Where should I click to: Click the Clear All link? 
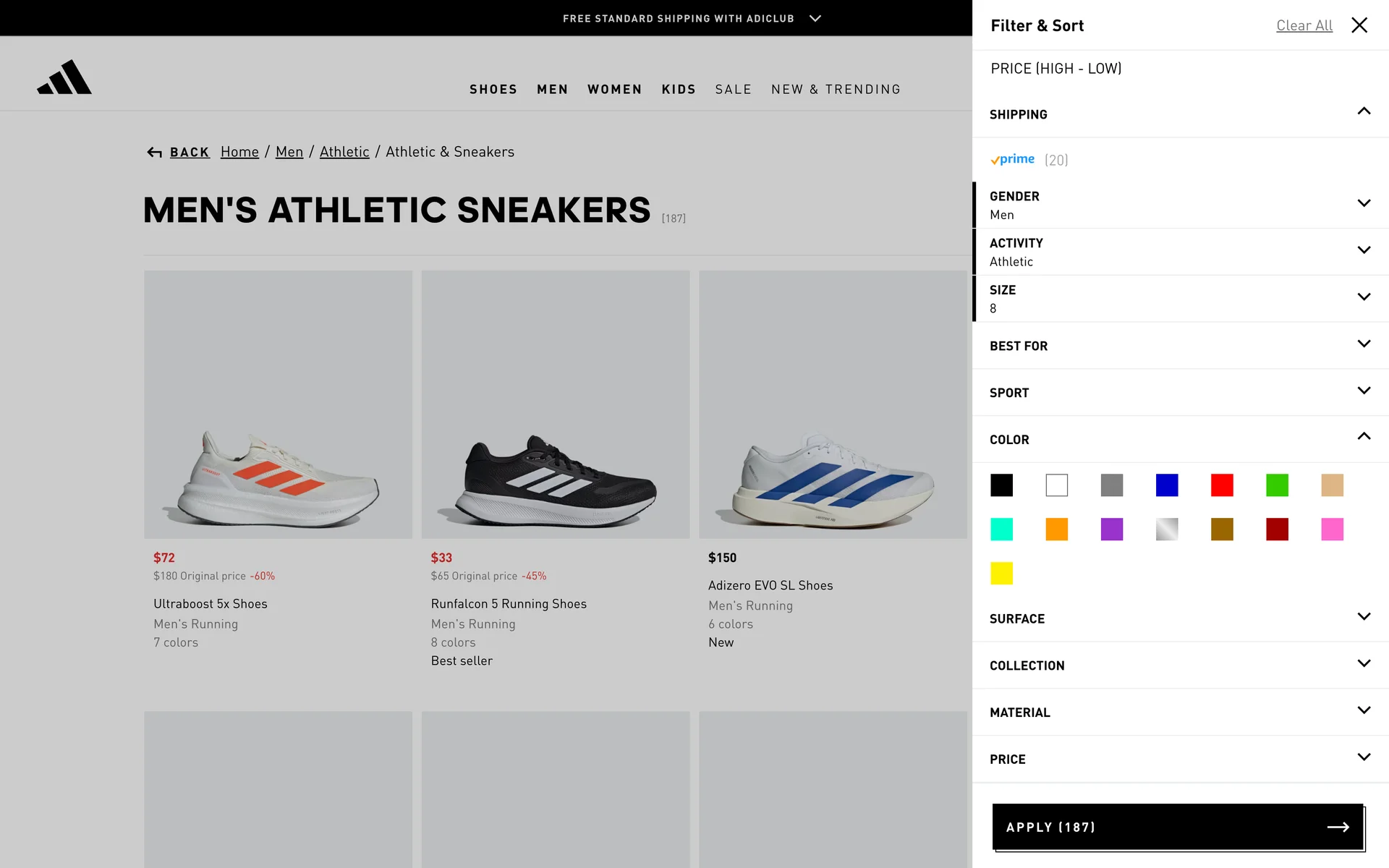[x=1304, y=25]
